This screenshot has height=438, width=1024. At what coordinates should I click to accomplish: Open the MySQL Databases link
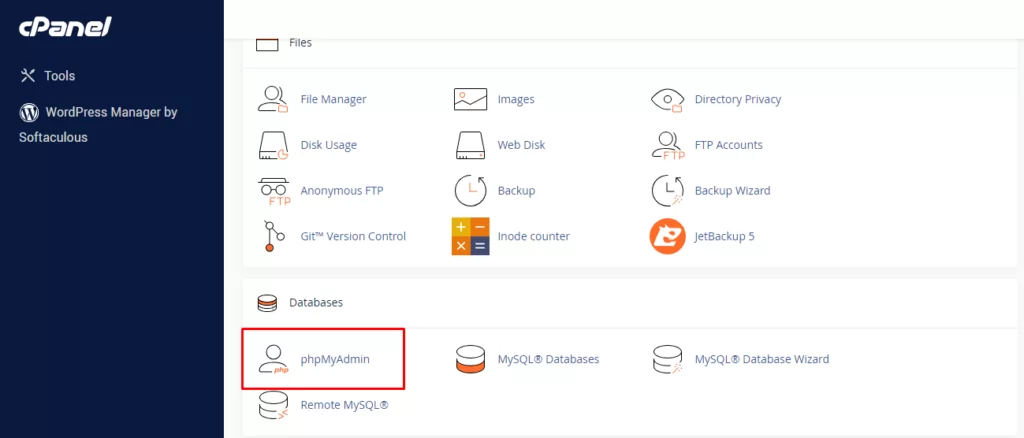coord(549,359)
